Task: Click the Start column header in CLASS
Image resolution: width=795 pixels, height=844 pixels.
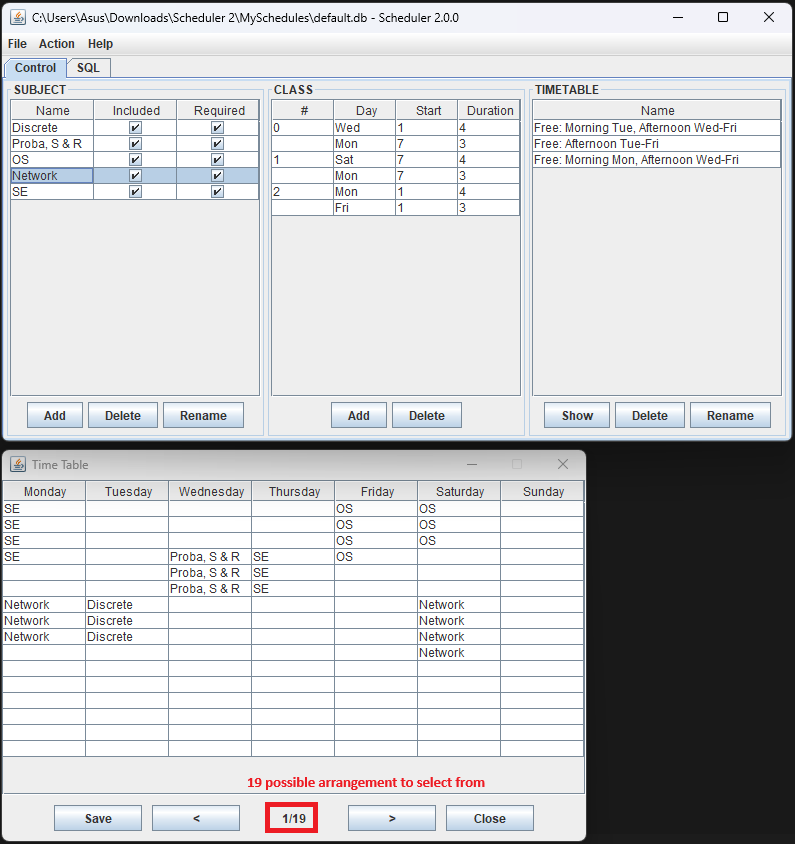Action: pyautogui.click(x=427, y=110)
